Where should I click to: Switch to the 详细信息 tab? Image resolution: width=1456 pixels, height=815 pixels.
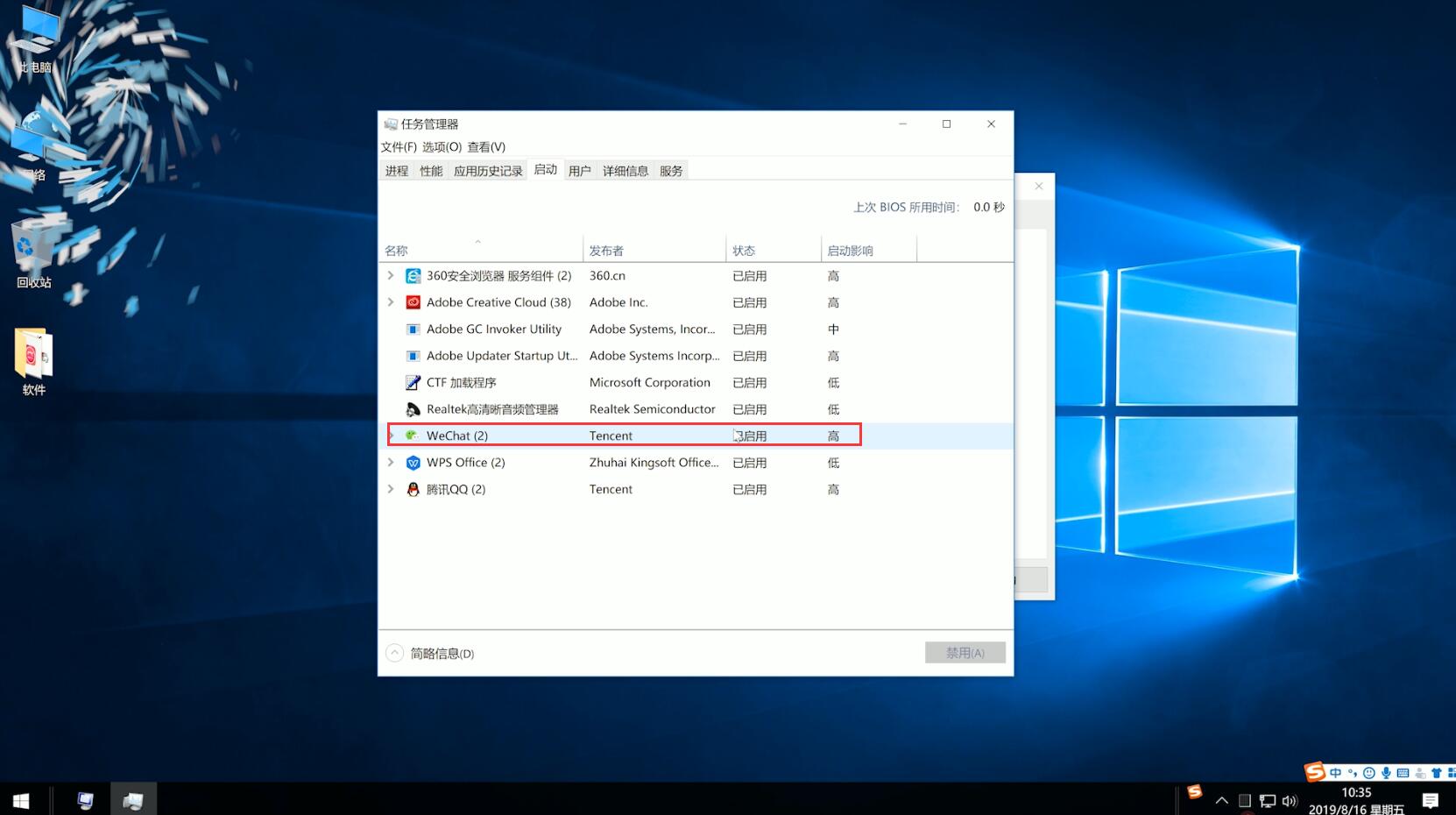click(626, 171)
